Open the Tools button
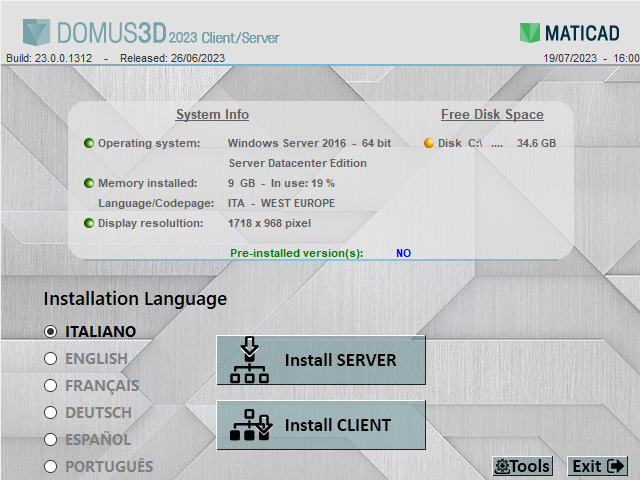 pos(522,466)
